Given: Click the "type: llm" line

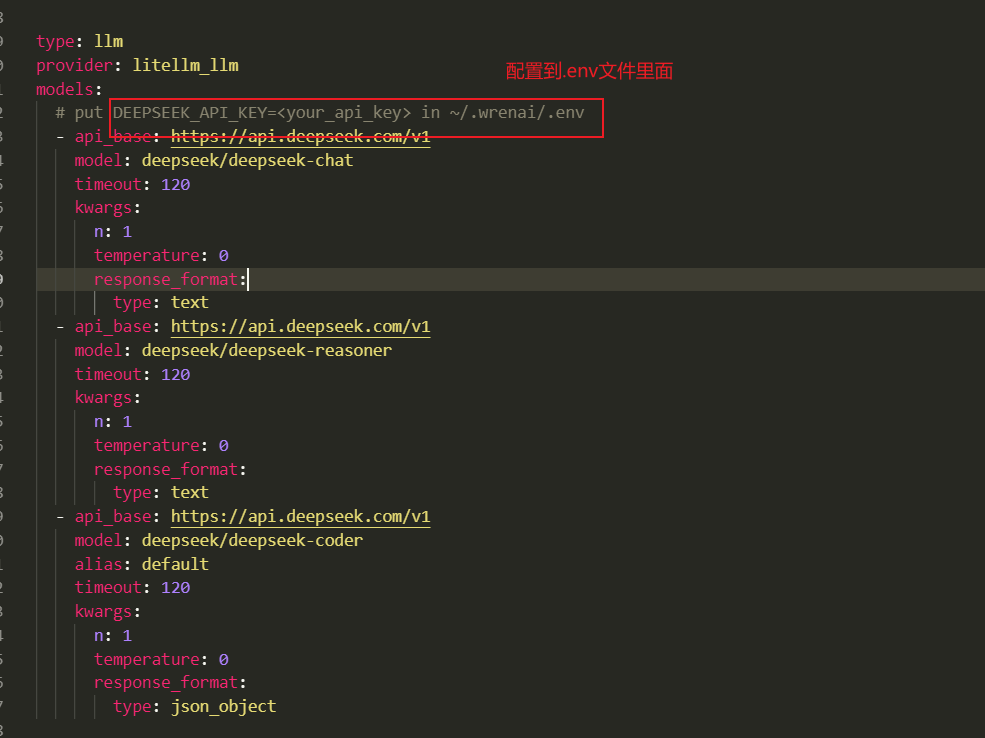Looking at the screenshot, I should point(79,41).
